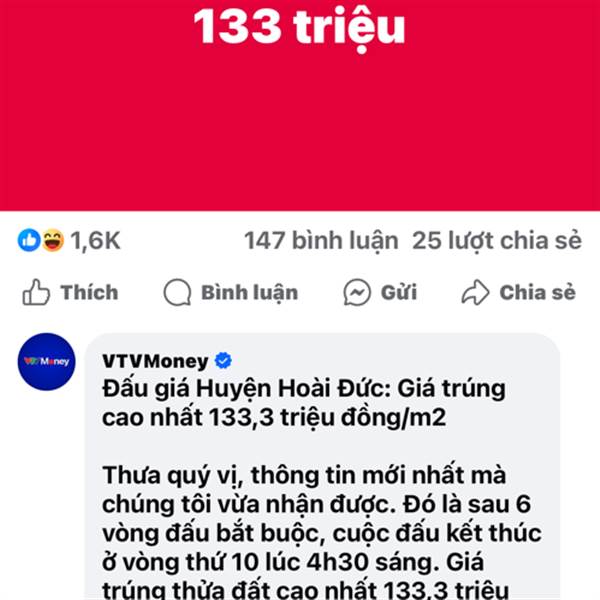Screen dimensions: 600x600
Task: Tap the 133 triệu headline text
Action: pyautogui.click(x=299, y=28)
